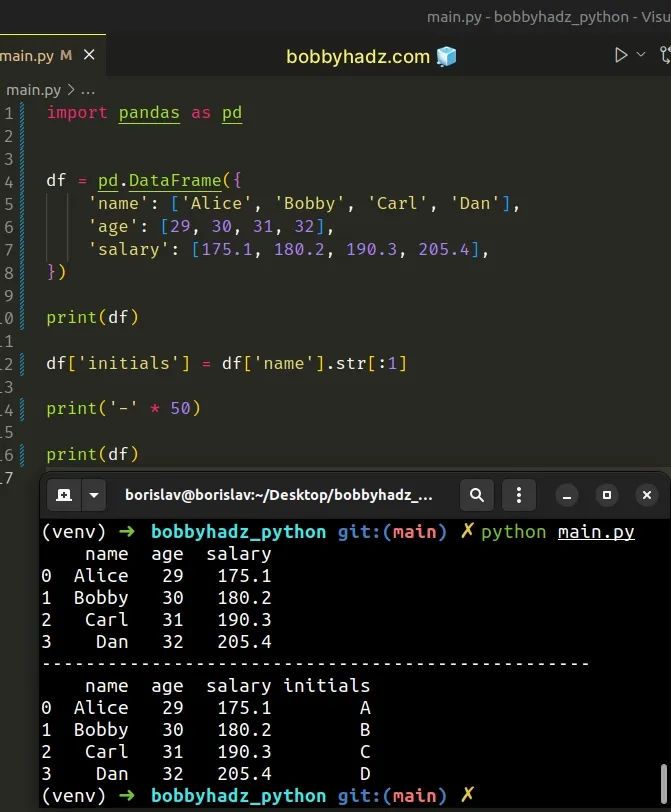Image resolution: width=671 pixels, height=812 pixels.
Task: Open the terminal three-dot menu
Action: click(518, 494)
